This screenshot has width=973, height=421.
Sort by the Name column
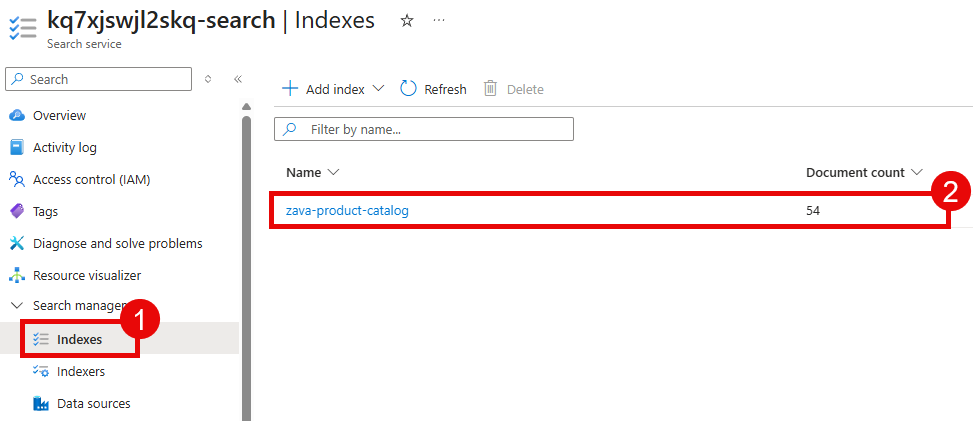click(313, 173)
